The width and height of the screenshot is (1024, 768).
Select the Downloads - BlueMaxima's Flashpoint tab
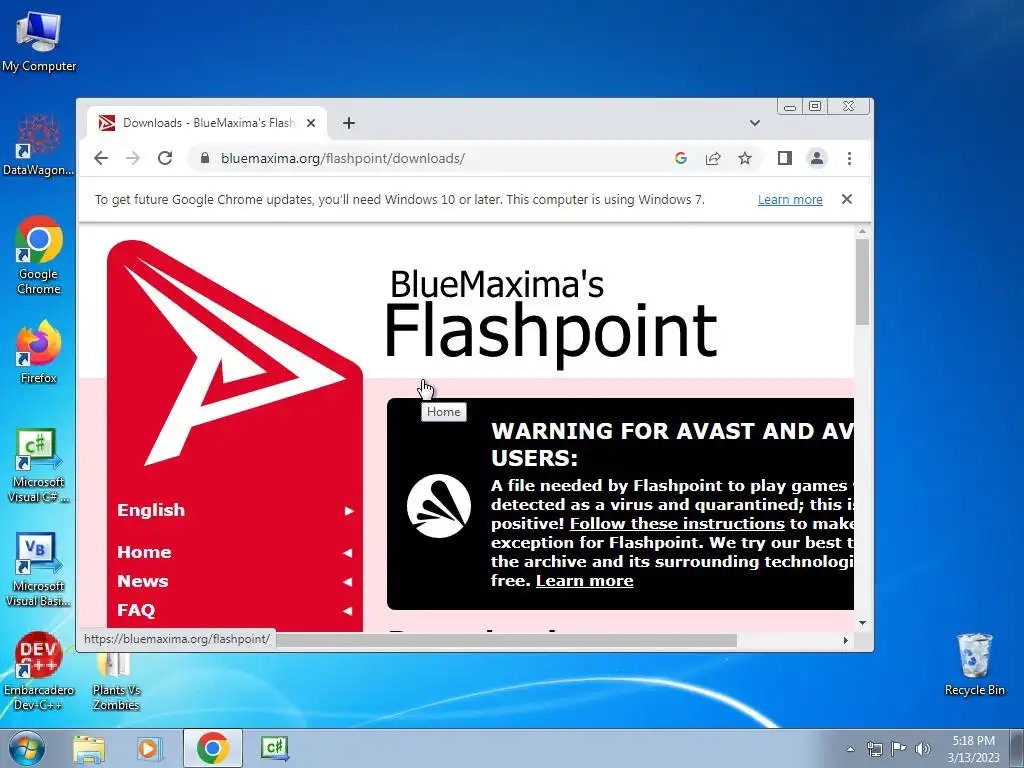click(x=206, y=123)
